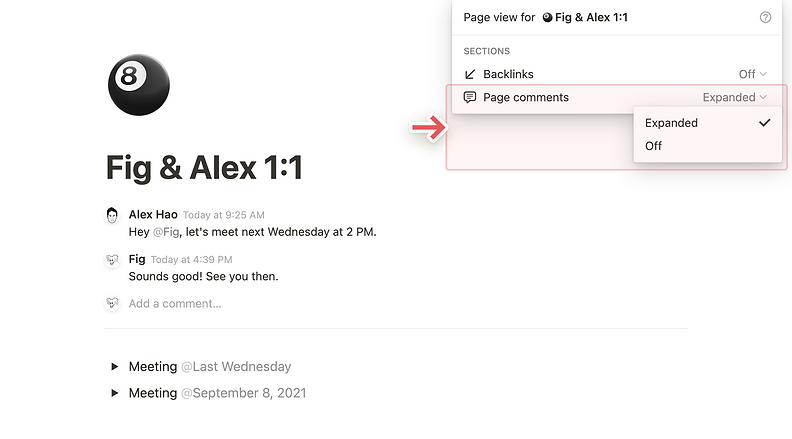
Task: Click the 8-ball page icon
Action: [x=139, y=85]
